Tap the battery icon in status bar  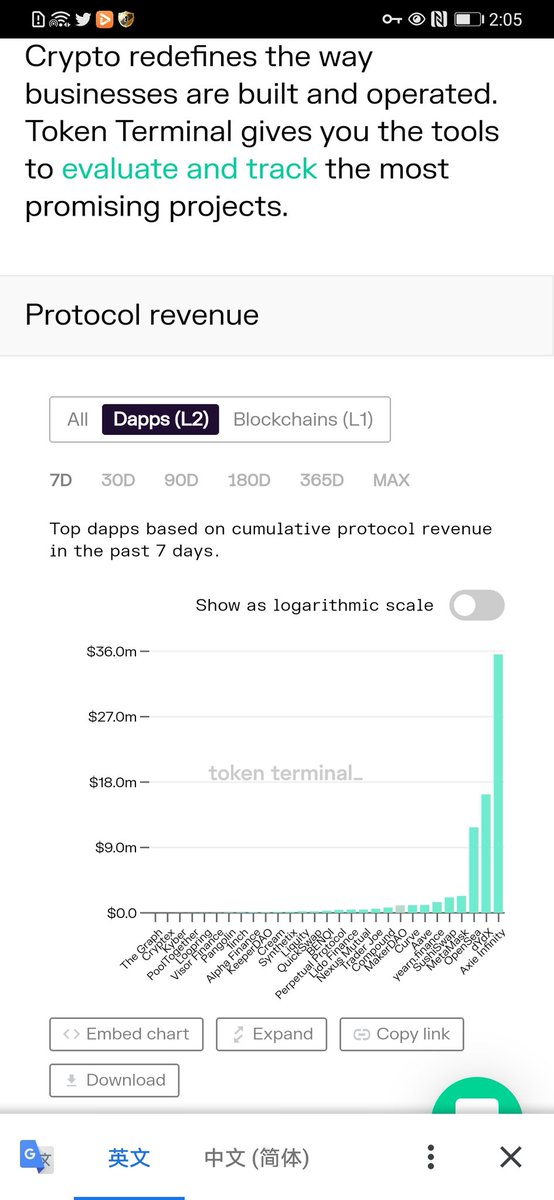click(x=469, y=19)
